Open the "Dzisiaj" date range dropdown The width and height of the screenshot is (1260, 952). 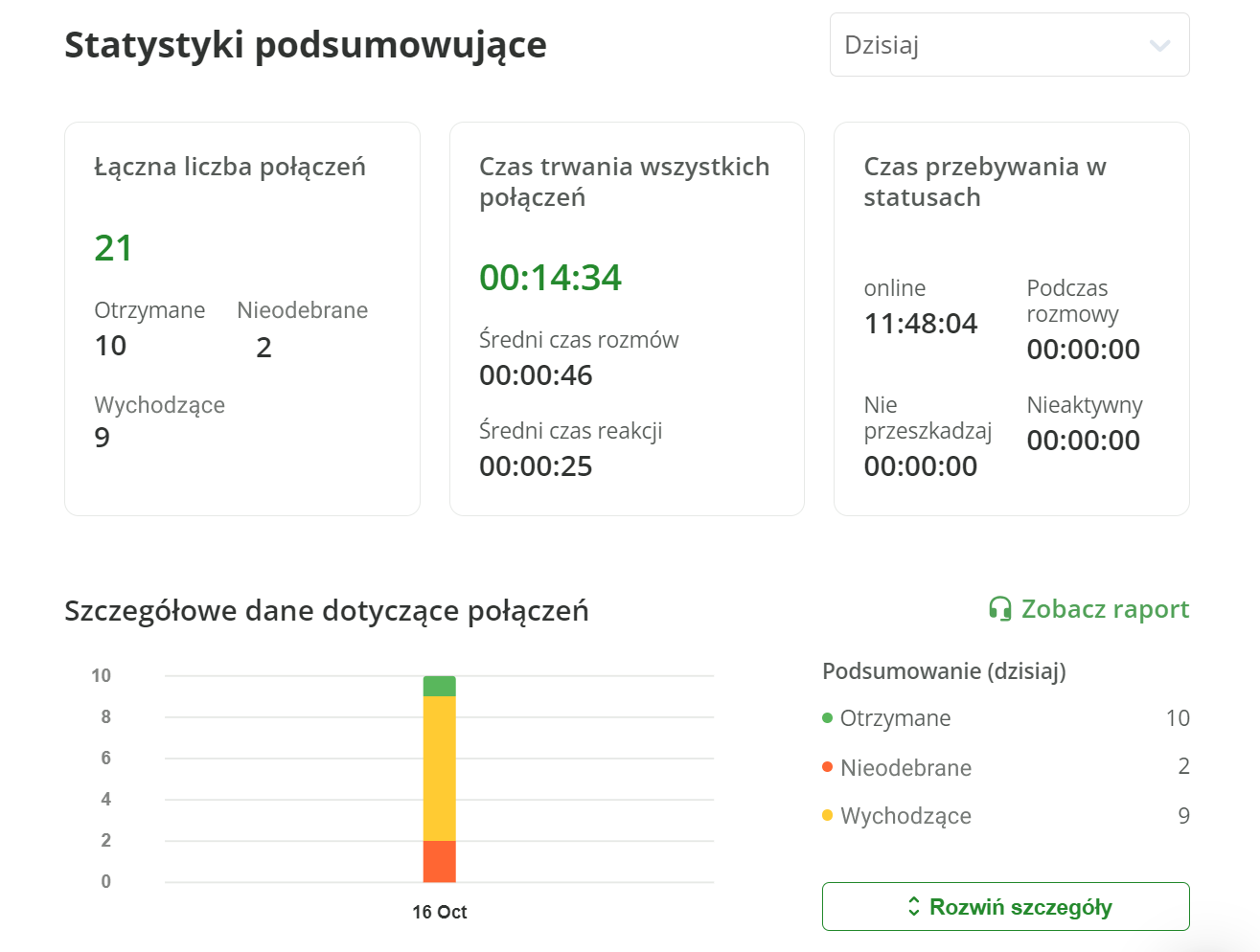[x=1008, y=44]
